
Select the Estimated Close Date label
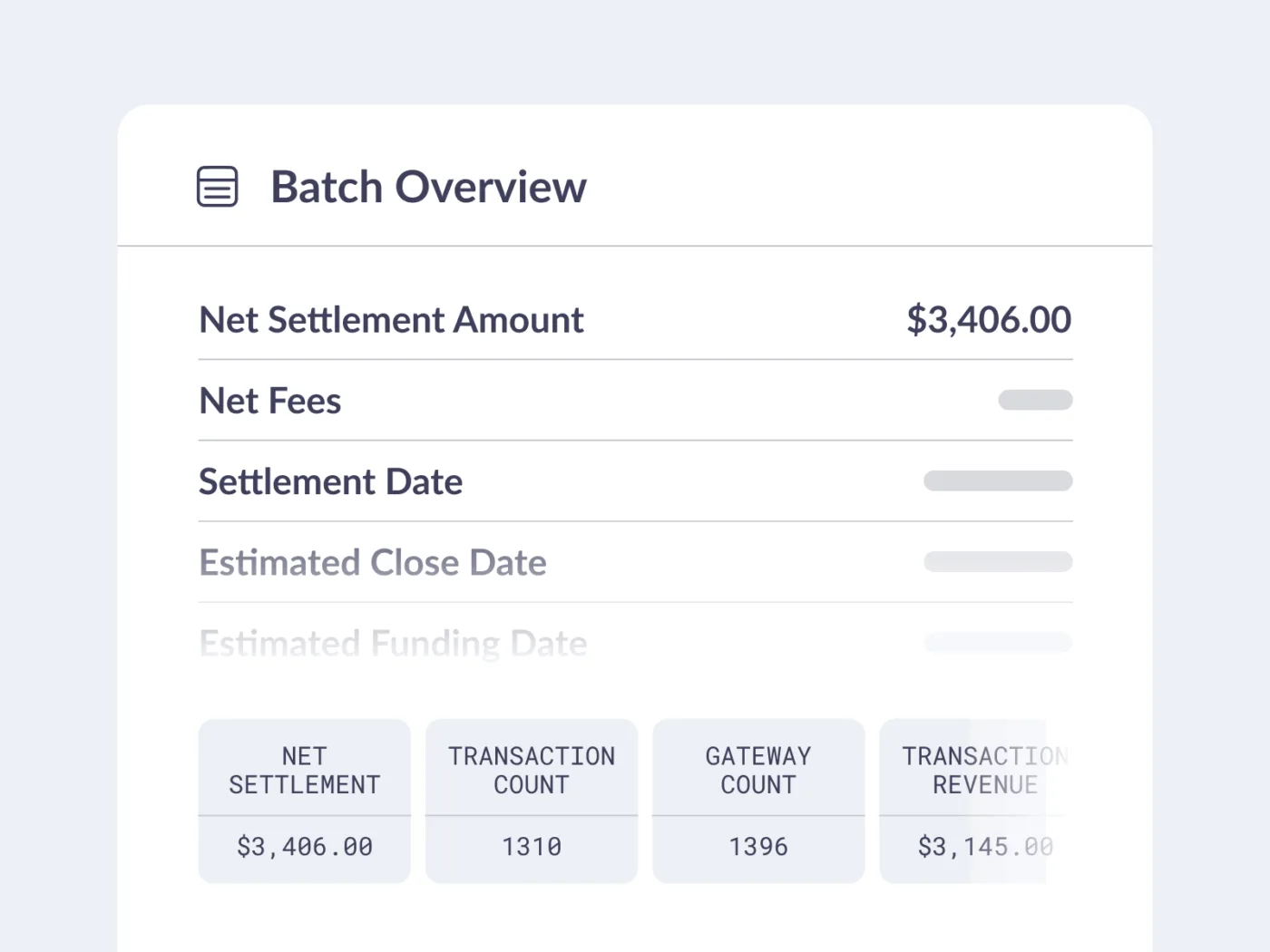point(373,562)
